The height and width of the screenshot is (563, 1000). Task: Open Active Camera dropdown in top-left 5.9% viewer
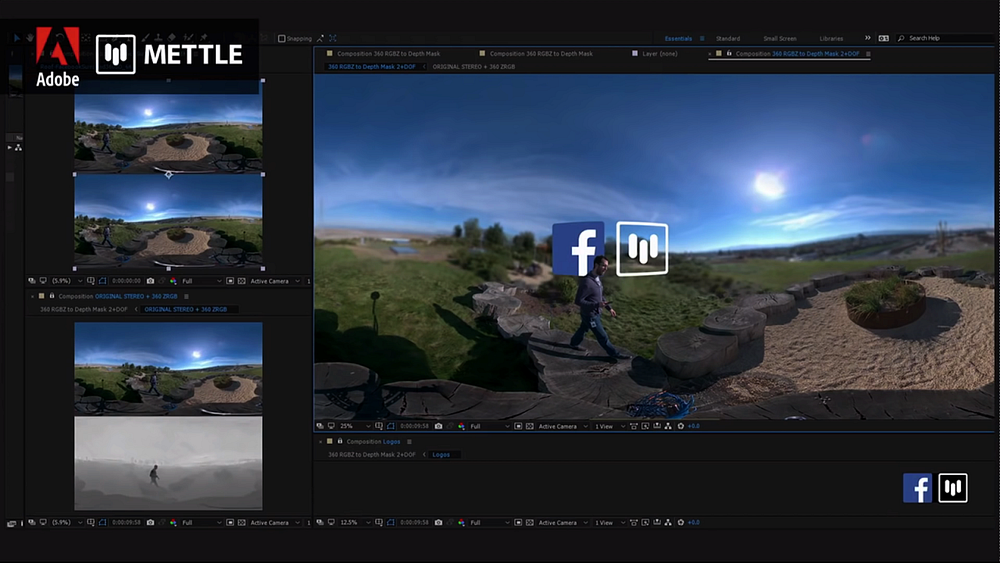point(275,281)
